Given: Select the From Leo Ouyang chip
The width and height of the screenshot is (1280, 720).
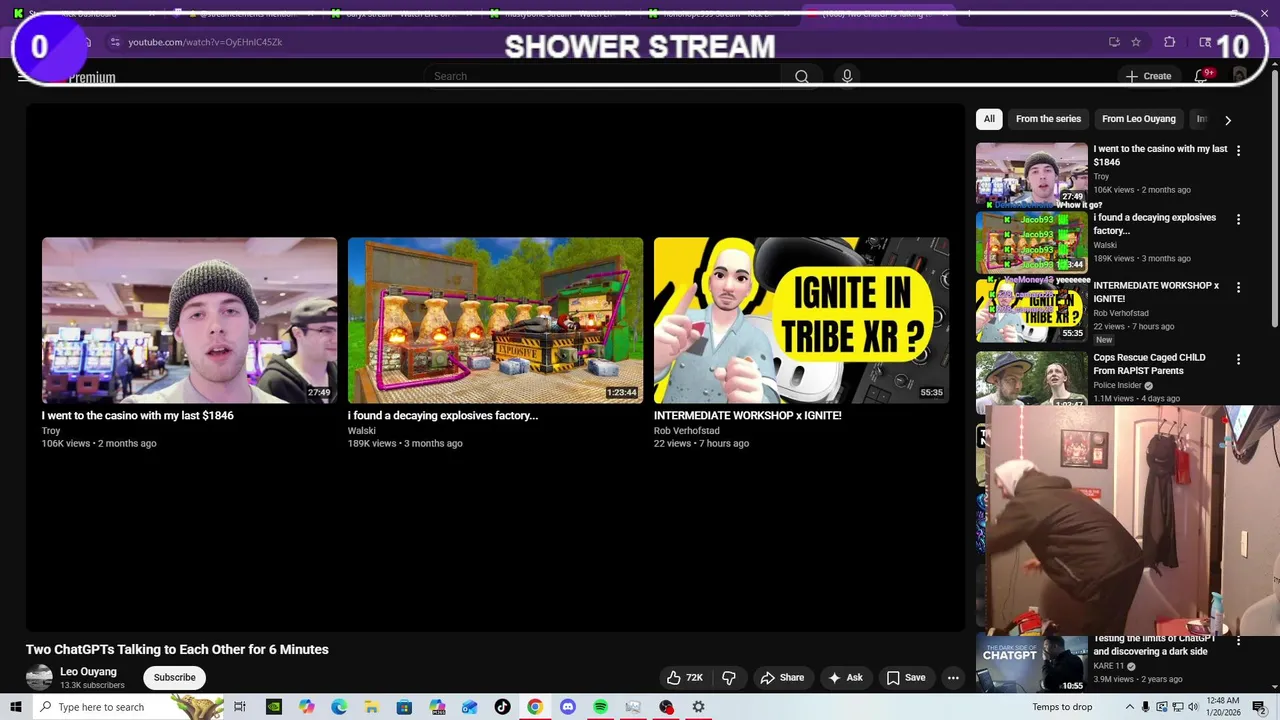Looking at the screenshot, I should [x=1139, y=119].
